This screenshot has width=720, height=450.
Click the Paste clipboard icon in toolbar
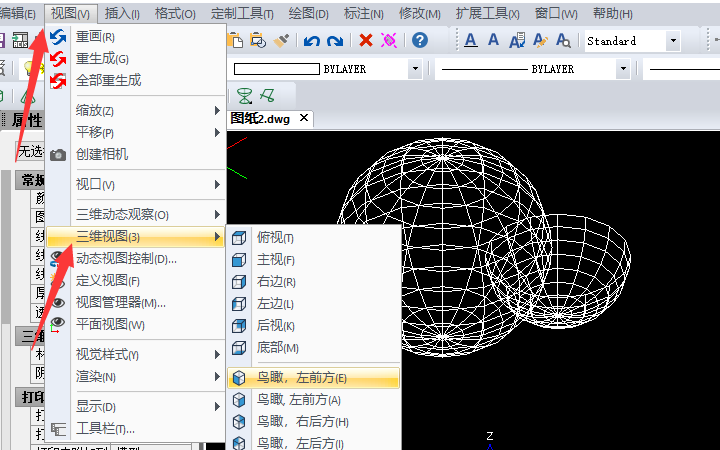235,40
